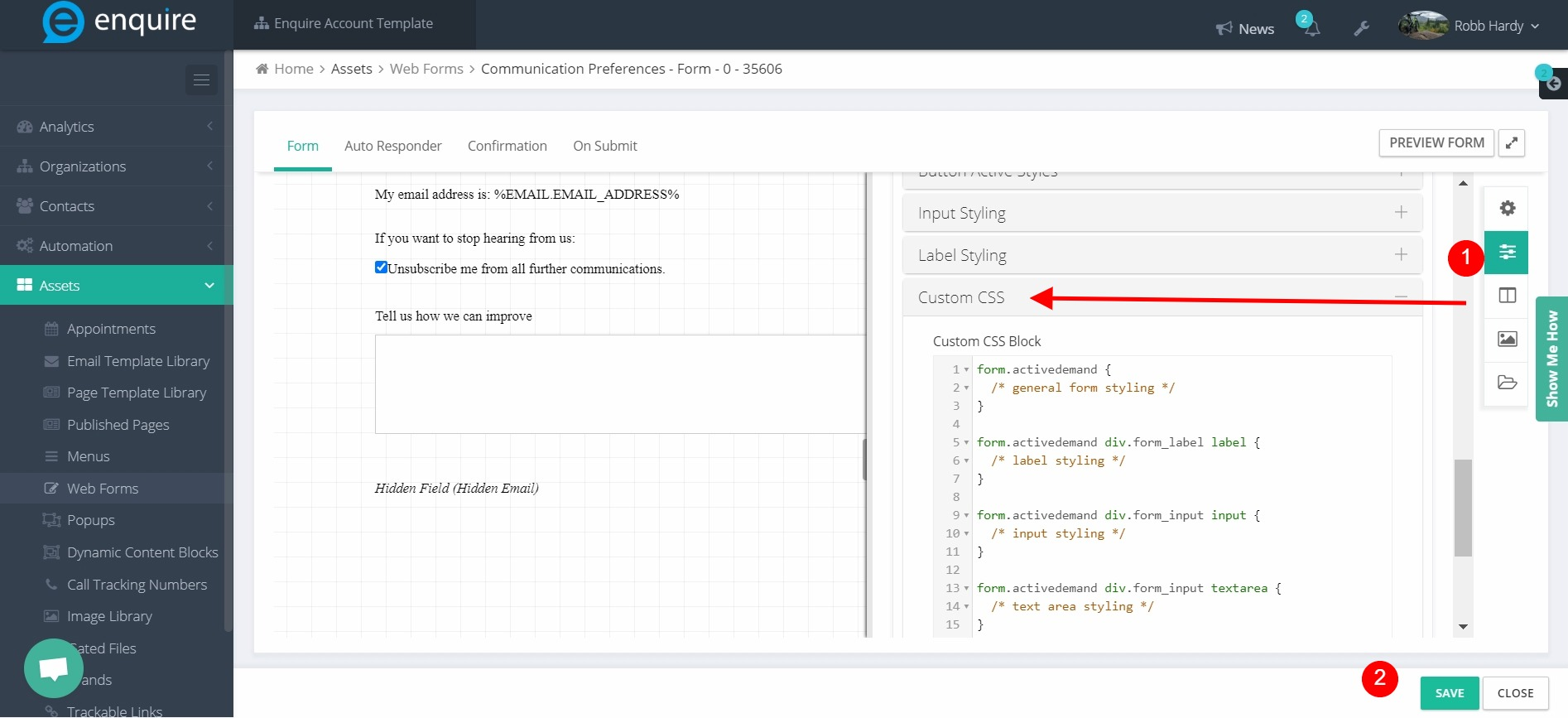Open the Confirmation tab
The height and width of the screenshot is (718, 1568).
(507, 146)
